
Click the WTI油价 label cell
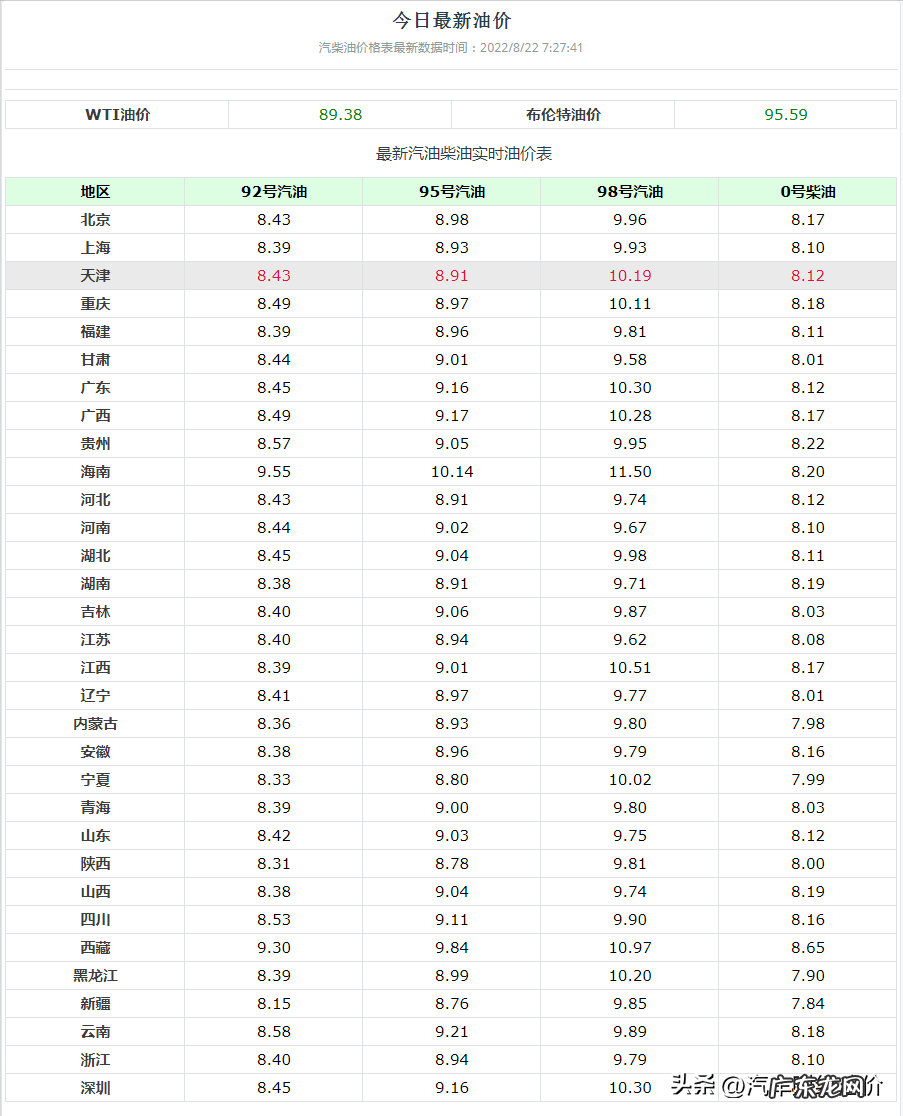coord(117,115)
